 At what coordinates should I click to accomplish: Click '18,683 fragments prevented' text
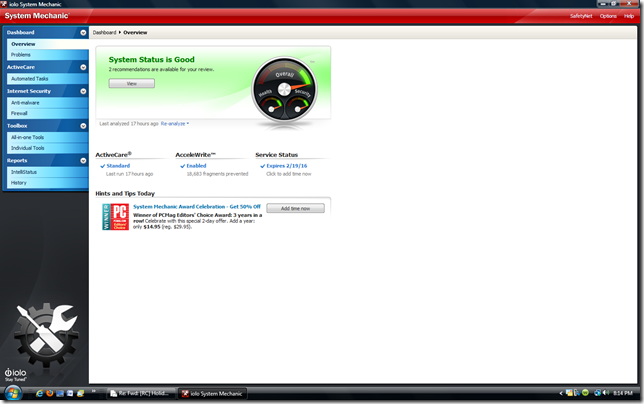click(x=217, y=174)
